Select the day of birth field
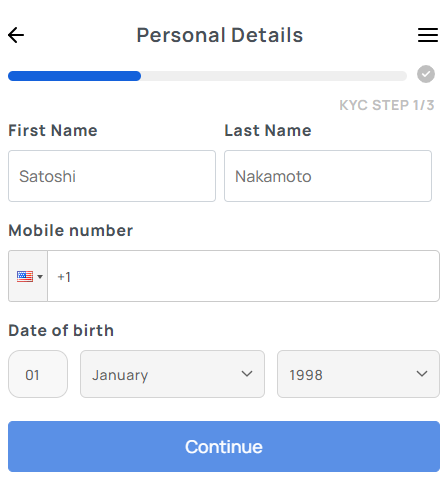Viewport: 448px width, 486px height. tap(38, 374)
